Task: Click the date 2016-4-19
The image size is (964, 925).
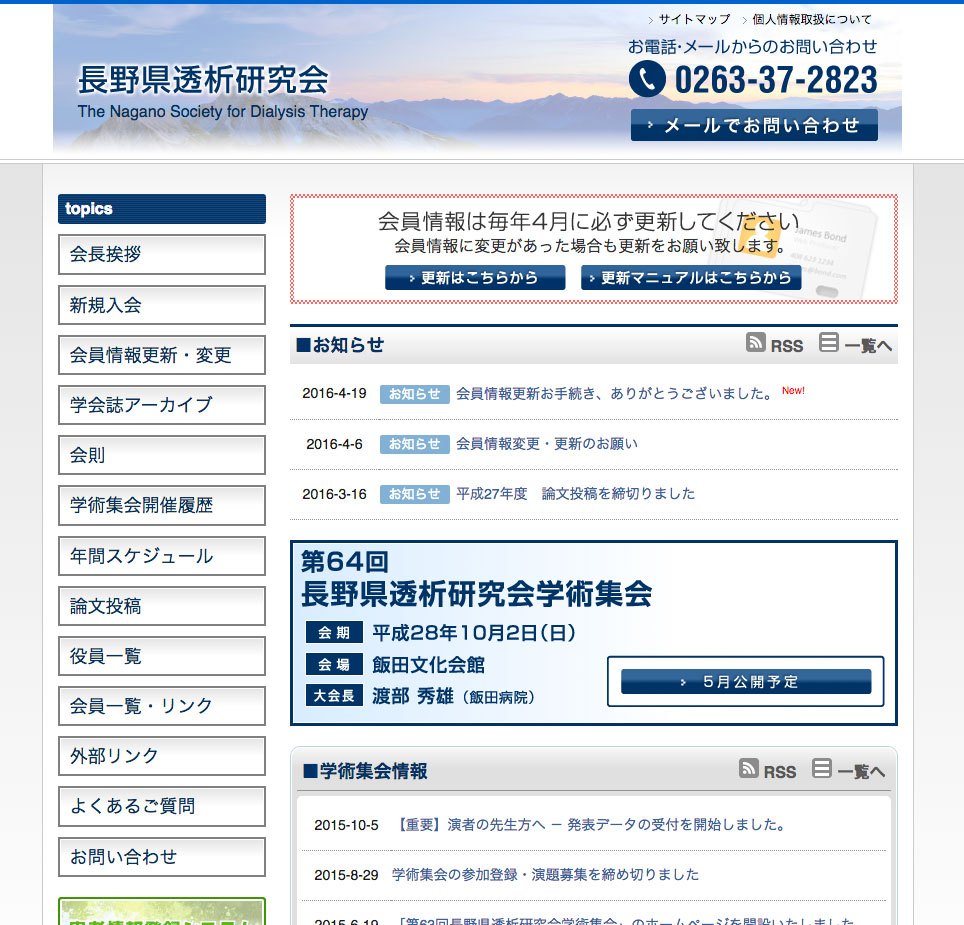Action: (334, 393)
